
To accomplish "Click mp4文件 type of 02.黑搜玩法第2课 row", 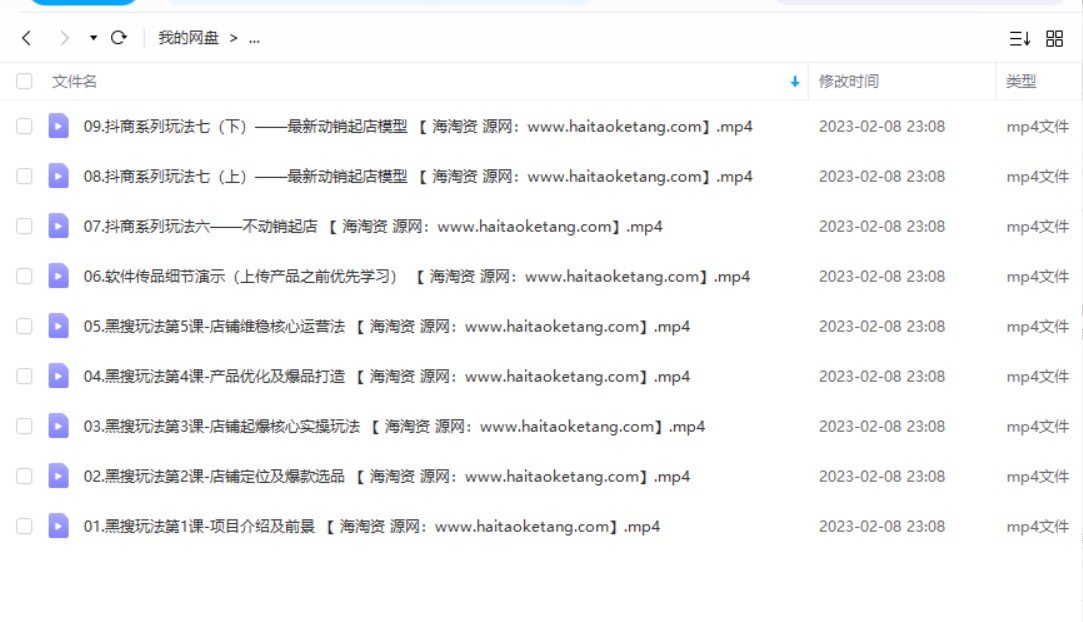I will coord(1037,476).
